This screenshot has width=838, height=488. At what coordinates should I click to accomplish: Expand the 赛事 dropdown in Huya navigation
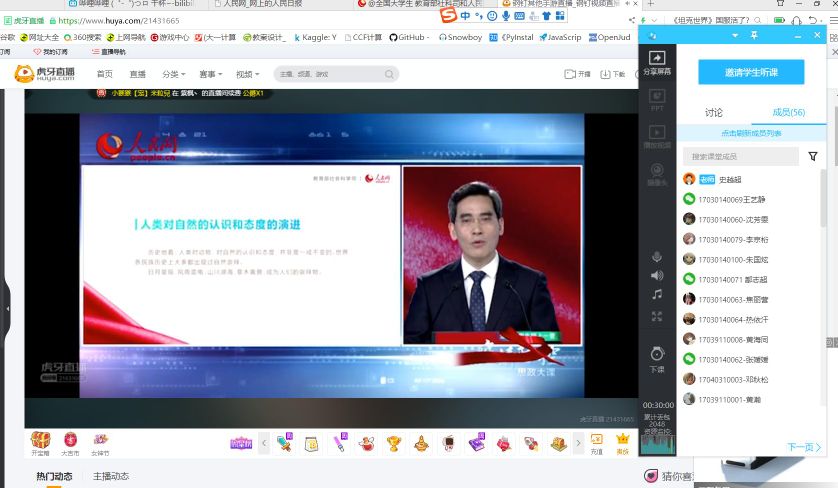coord(212,74)
